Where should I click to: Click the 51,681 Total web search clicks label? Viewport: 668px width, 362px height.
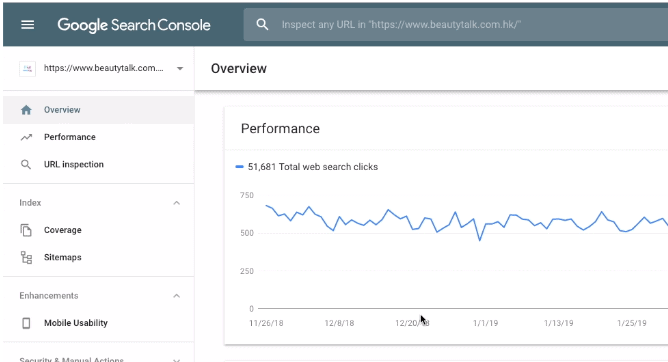coord(313,167)
